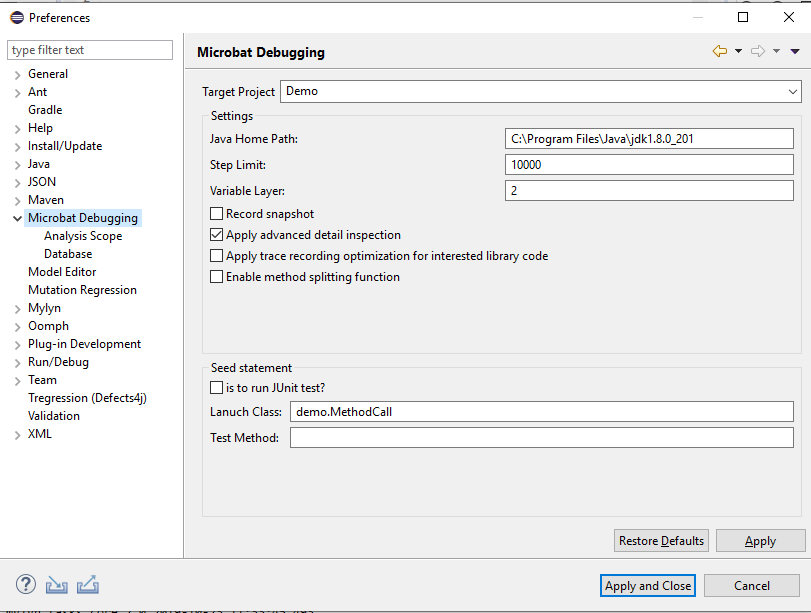Click the type filter text search box
The width and height of the screenshot is (811, 613).
(91, 50)
